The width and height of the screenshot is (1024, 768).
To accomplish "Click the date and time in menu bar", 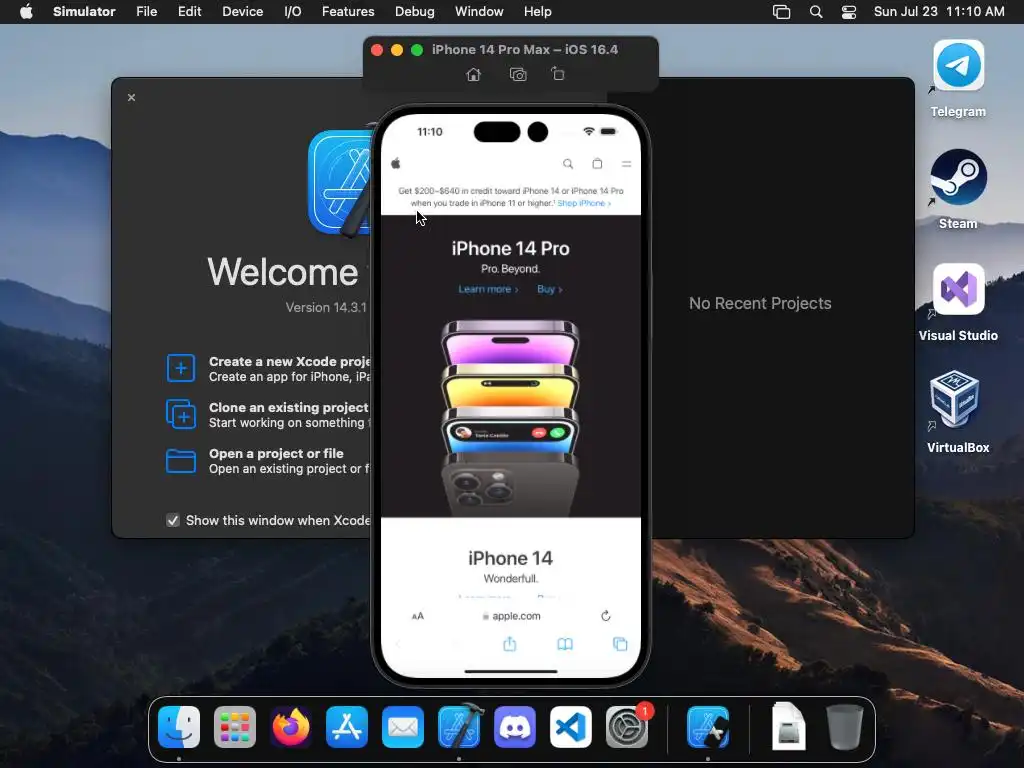I will [939, 12].
